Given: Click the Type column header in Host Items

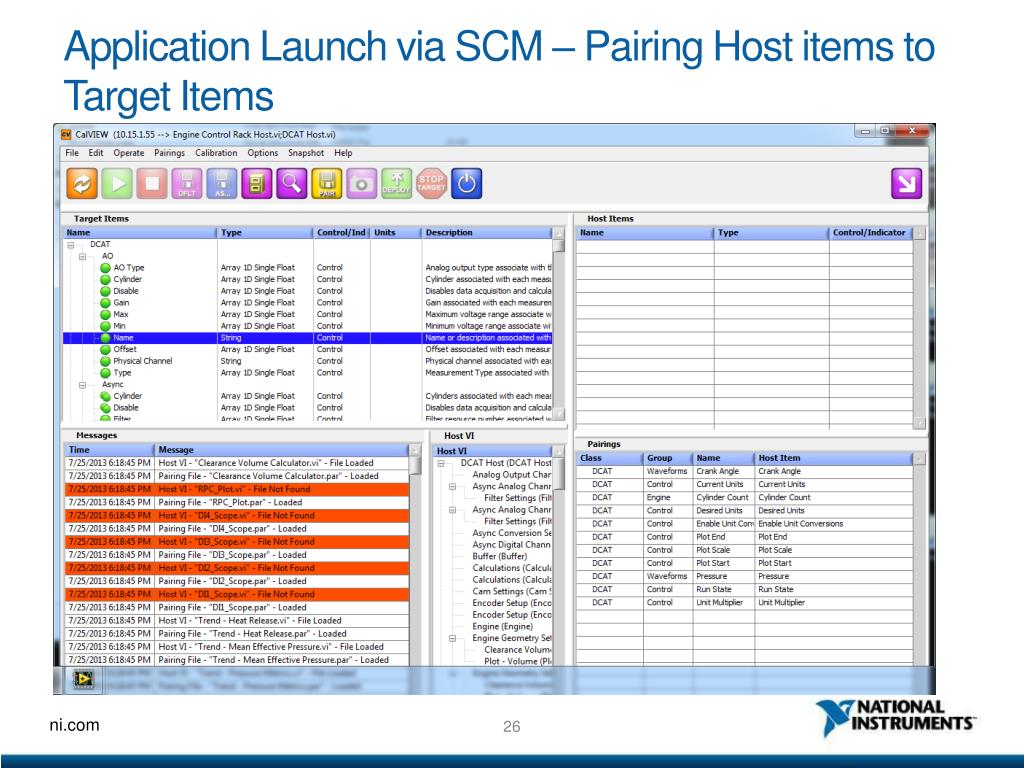Looking at the screenshot, I should [x=771, y=232].
